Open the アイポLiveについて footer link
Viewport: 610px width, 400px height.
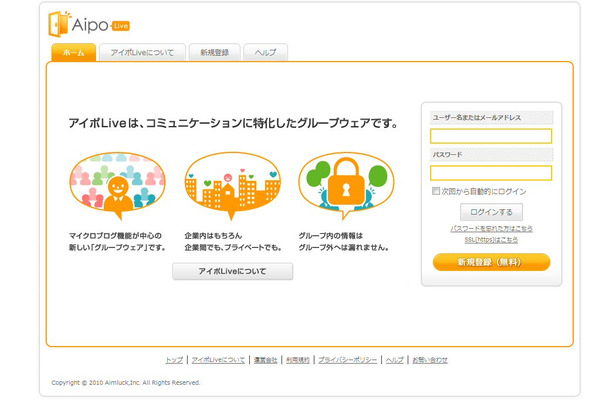coord(218,360)
